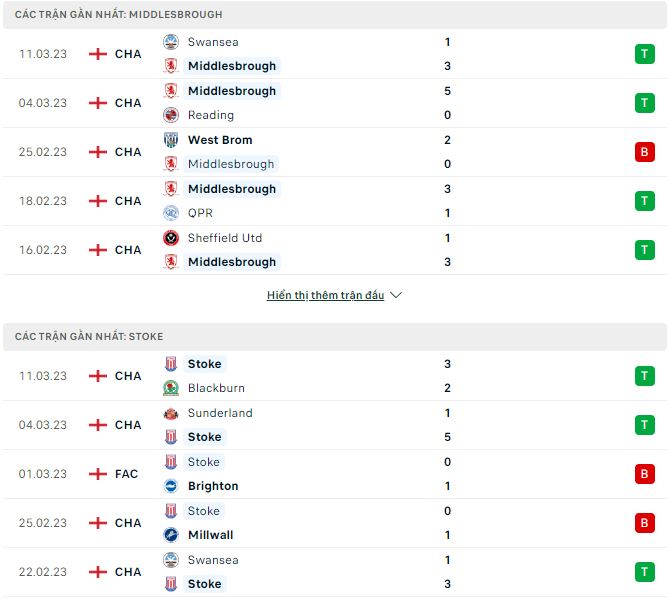The height and width of the screenshot is (601, 670).
Task: Click the QPR club crest icon
Action: click(171, 213)
